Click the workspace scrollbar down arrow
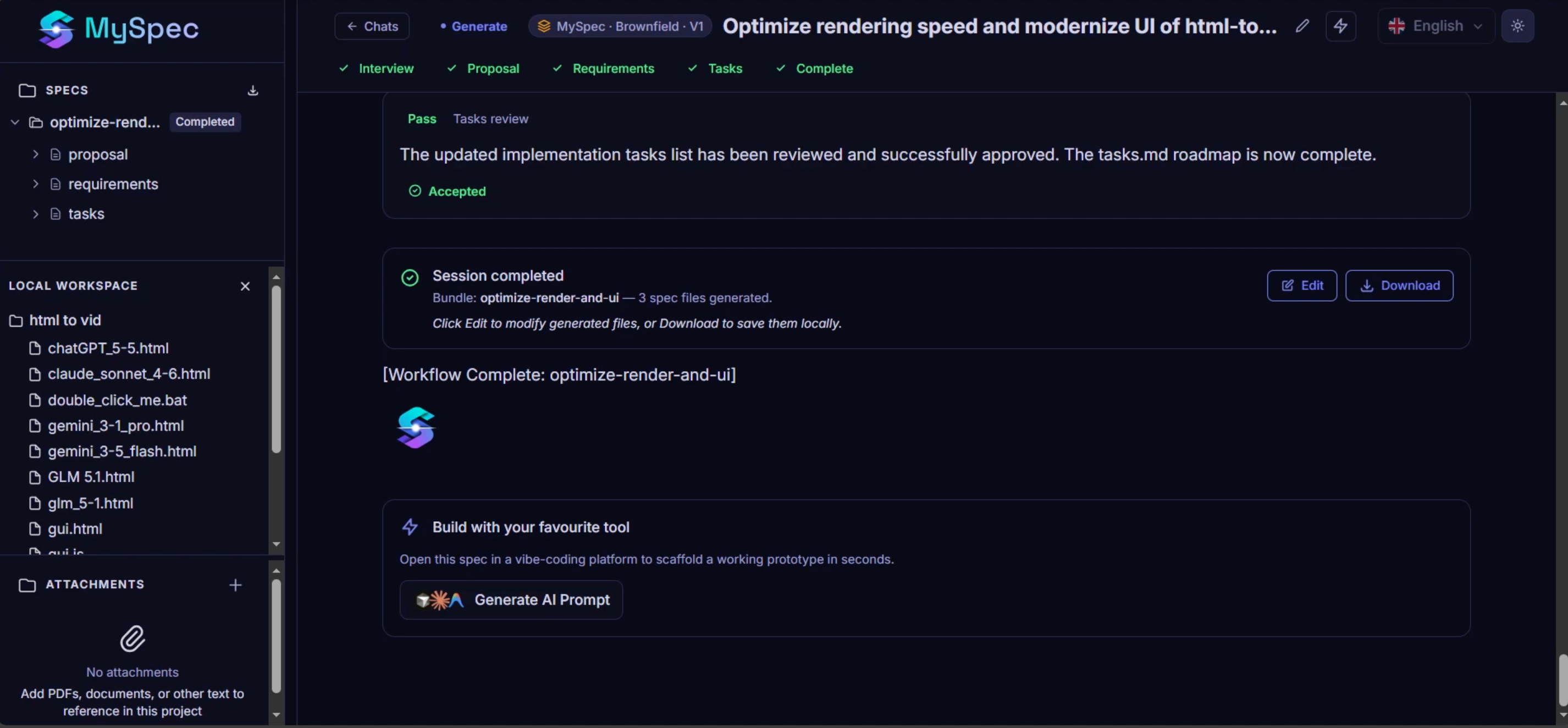This screenshot has height=728, width=1568. point(277,544)
